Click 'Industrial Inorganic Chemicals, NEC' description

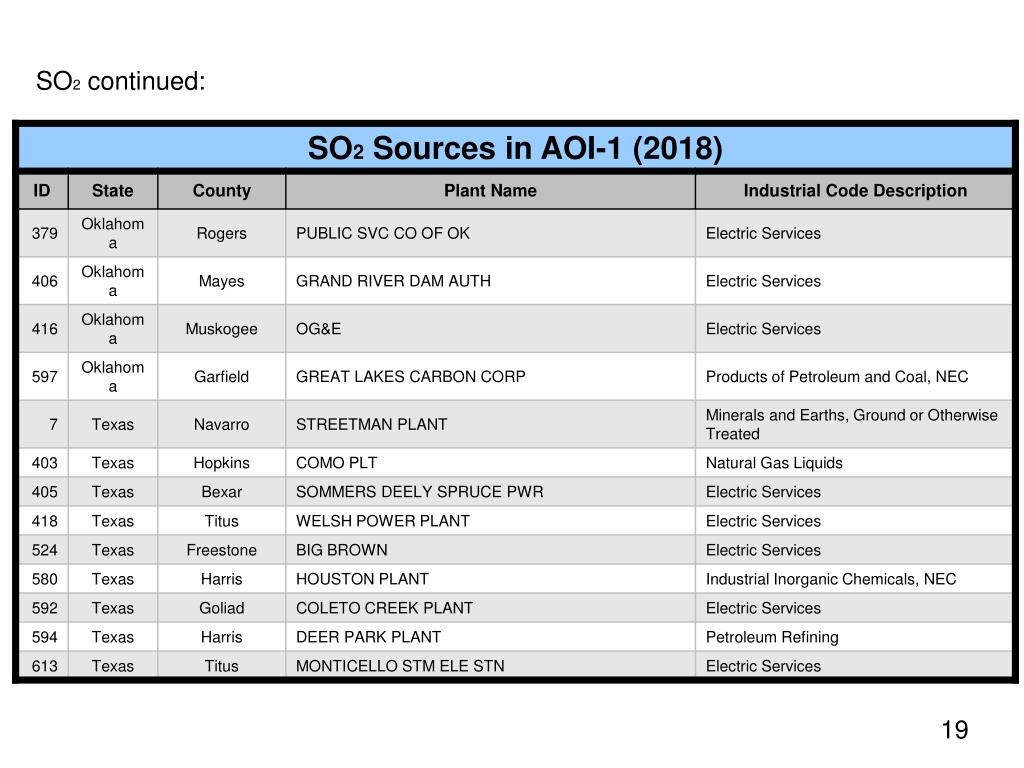click(x=831, y=579)
